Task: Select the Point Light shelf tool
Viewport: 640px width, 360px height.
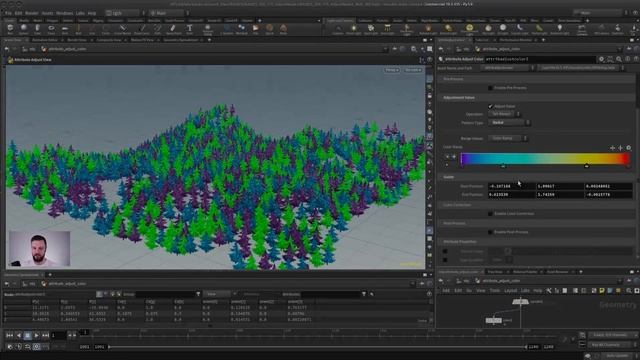Action: (354, 29)
